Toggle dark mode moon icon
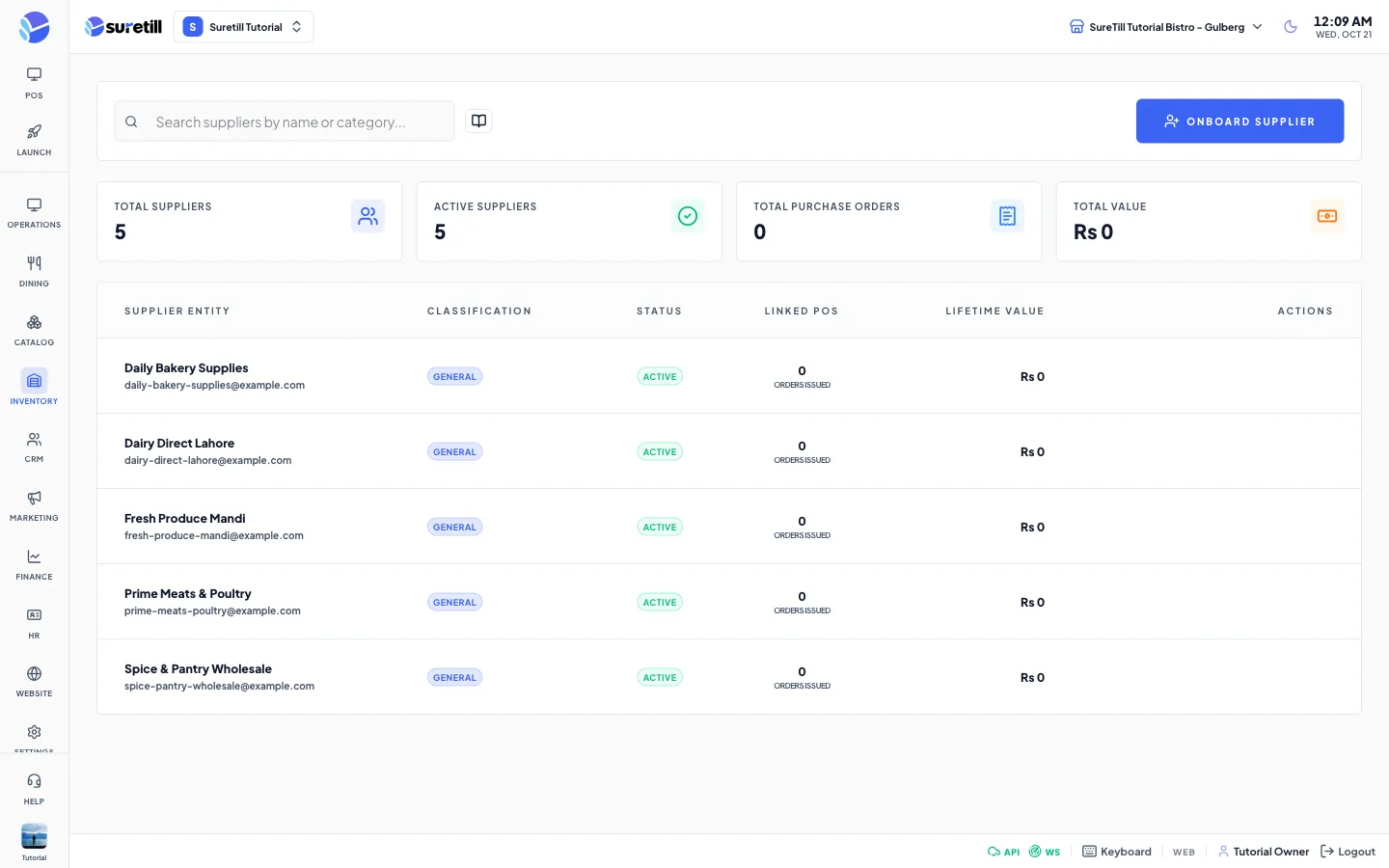 (1291, 27)
